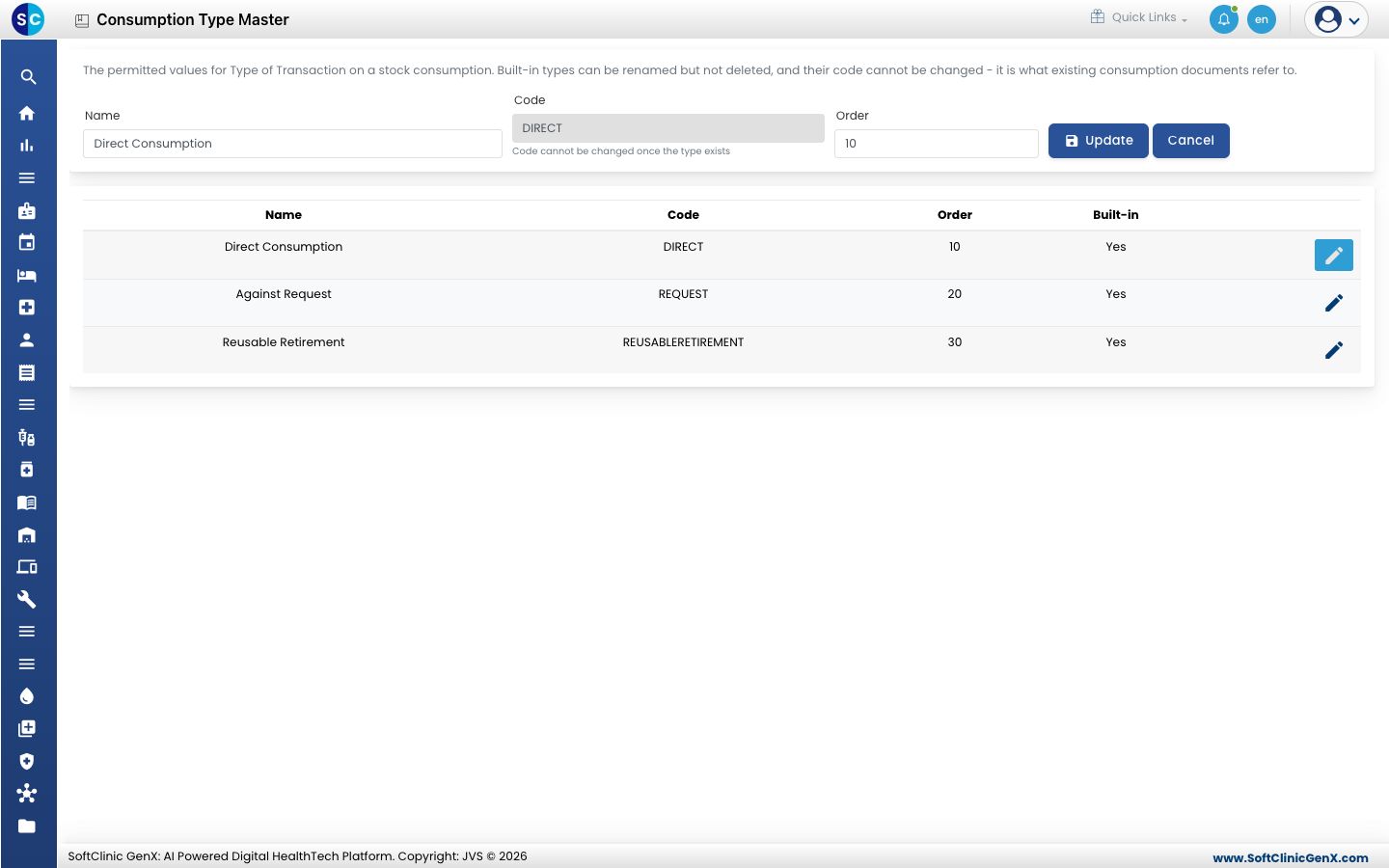Viewport: 1389px width, 868px height.
Task: Go to the Home sidebar icon
Action: pos(27,113)
